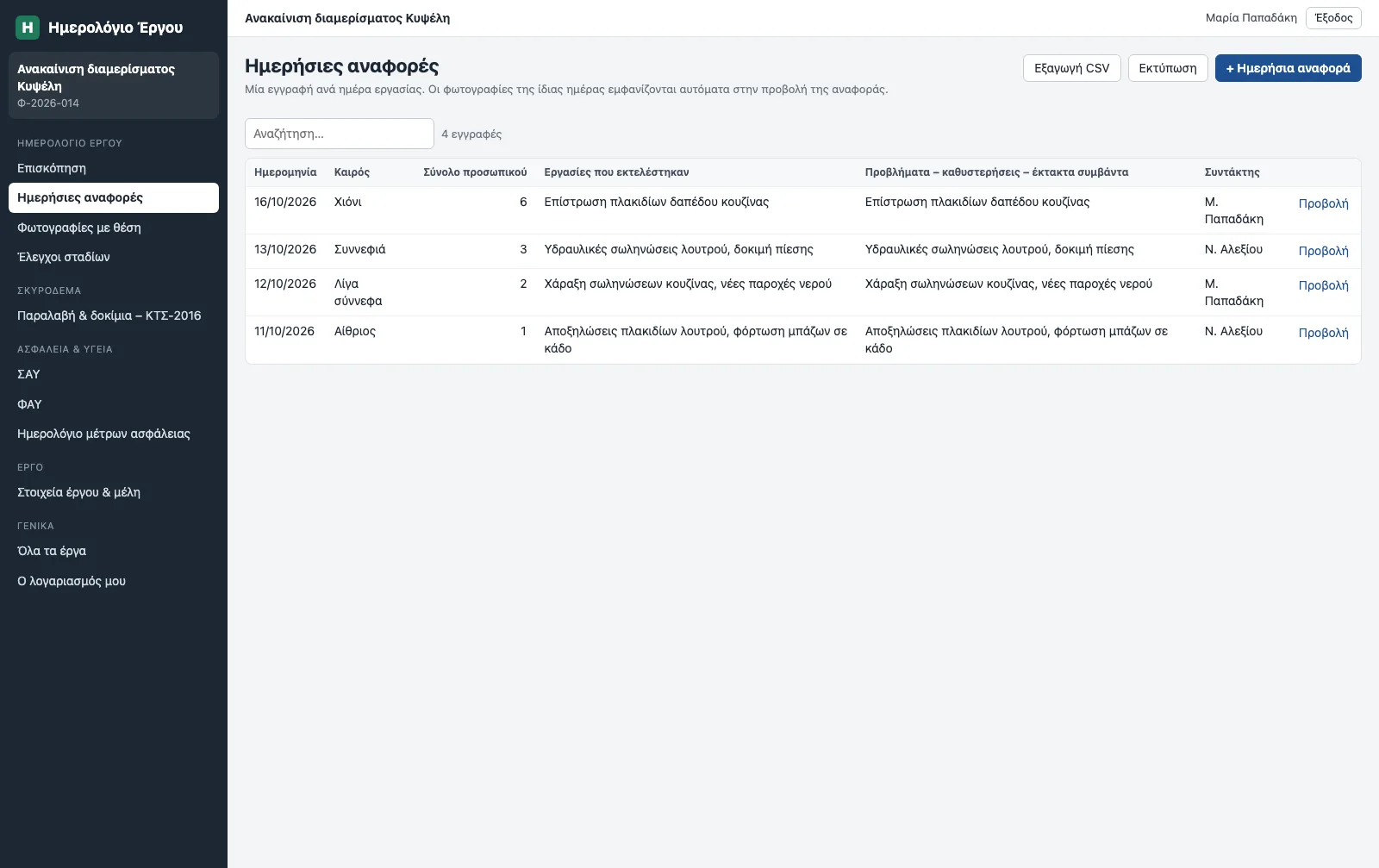Click the Εκτύπωση button
Screen dimensions: 1379x868
point(1168,68)
